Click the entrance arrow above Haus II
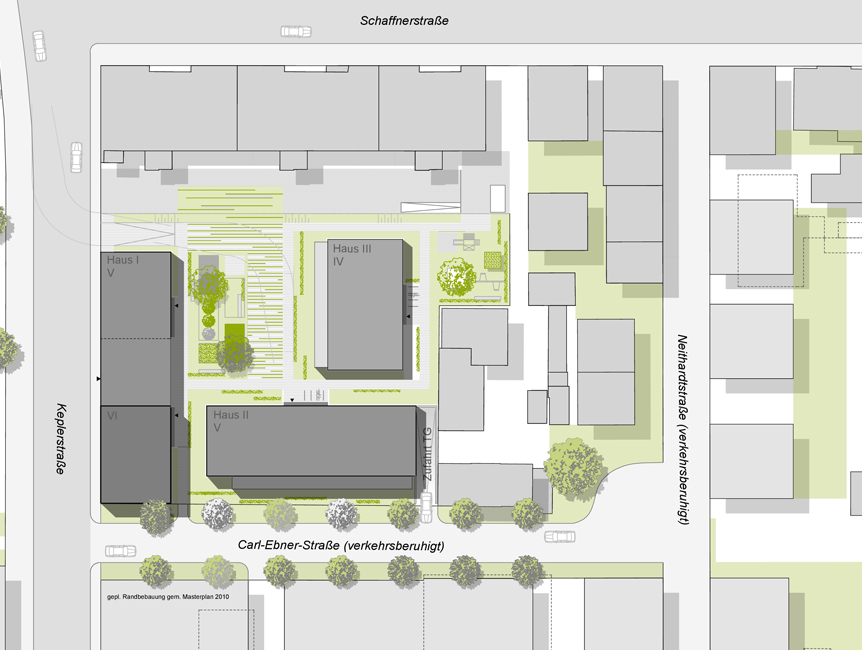Screen dimensions: 862x650 pos(291,400)
